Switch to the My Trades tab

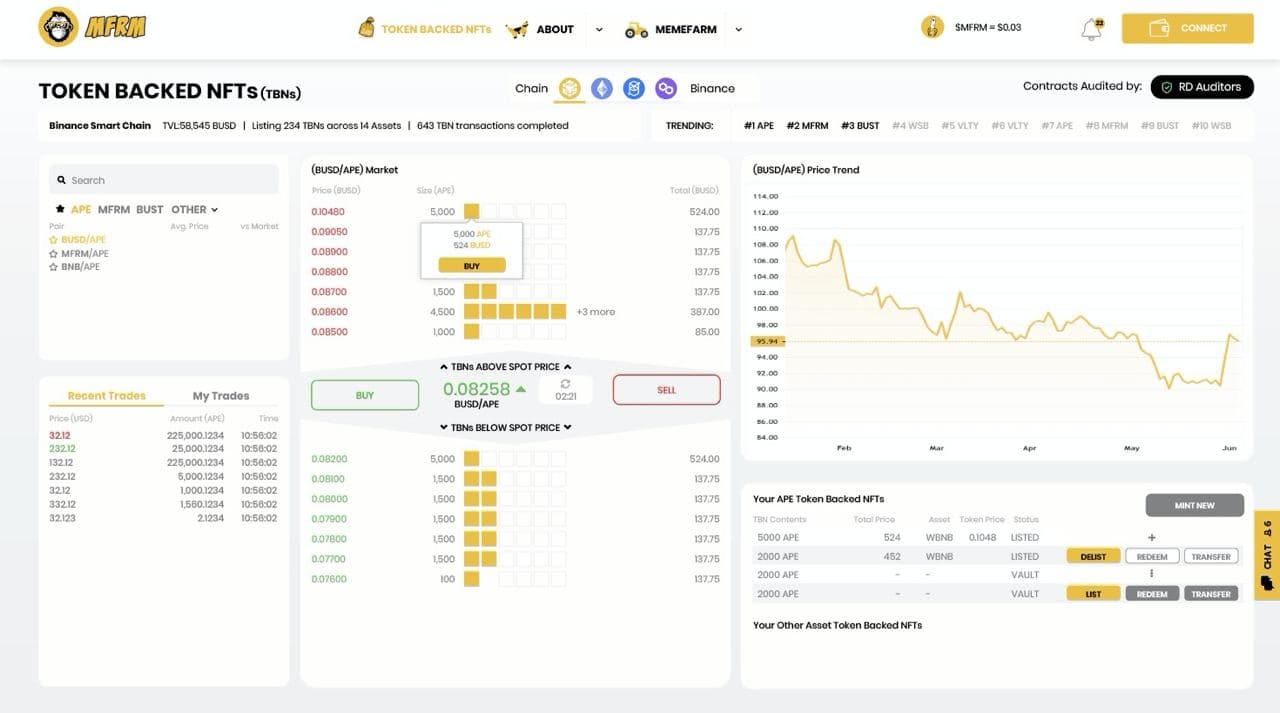221,396
